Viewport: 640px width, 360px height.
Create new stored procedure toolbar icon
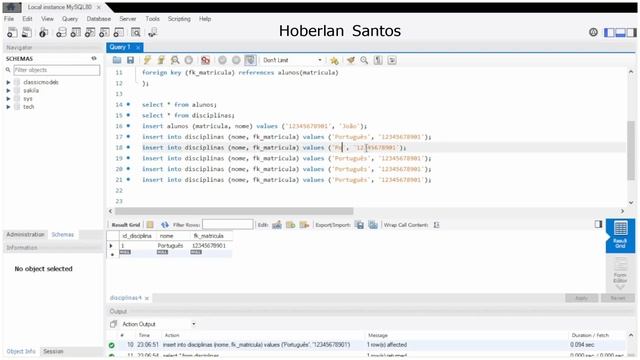point(104,33)
